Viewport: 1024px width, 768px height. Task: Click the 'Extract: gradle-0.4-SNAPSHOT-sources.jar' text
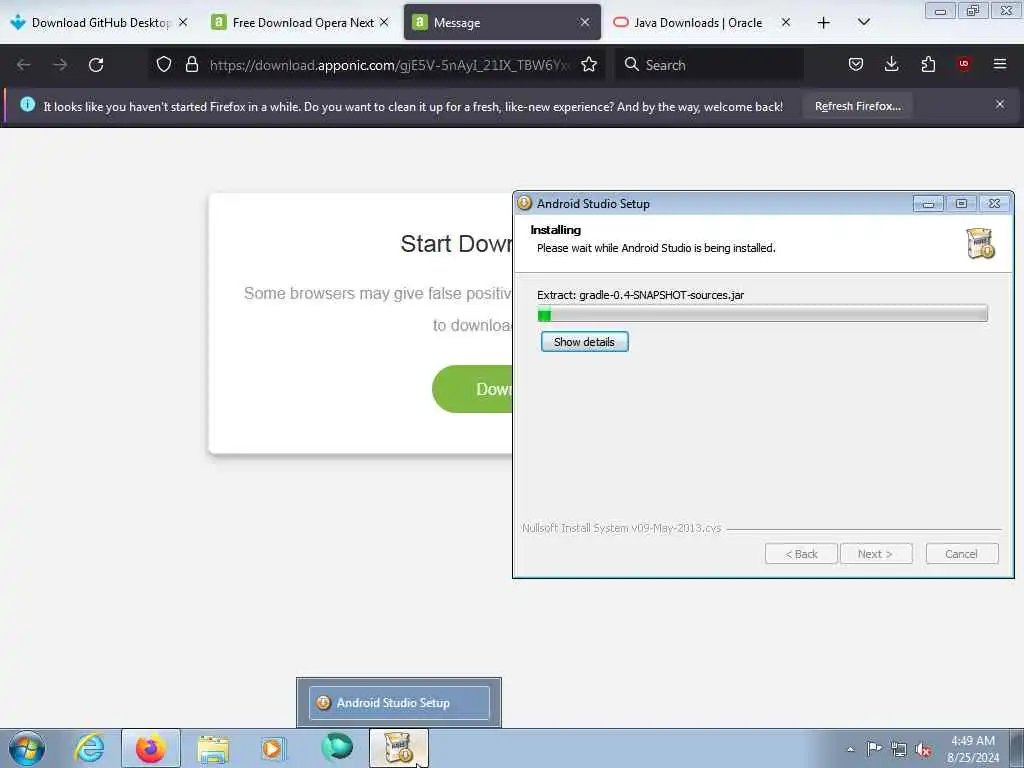point(641,295)
